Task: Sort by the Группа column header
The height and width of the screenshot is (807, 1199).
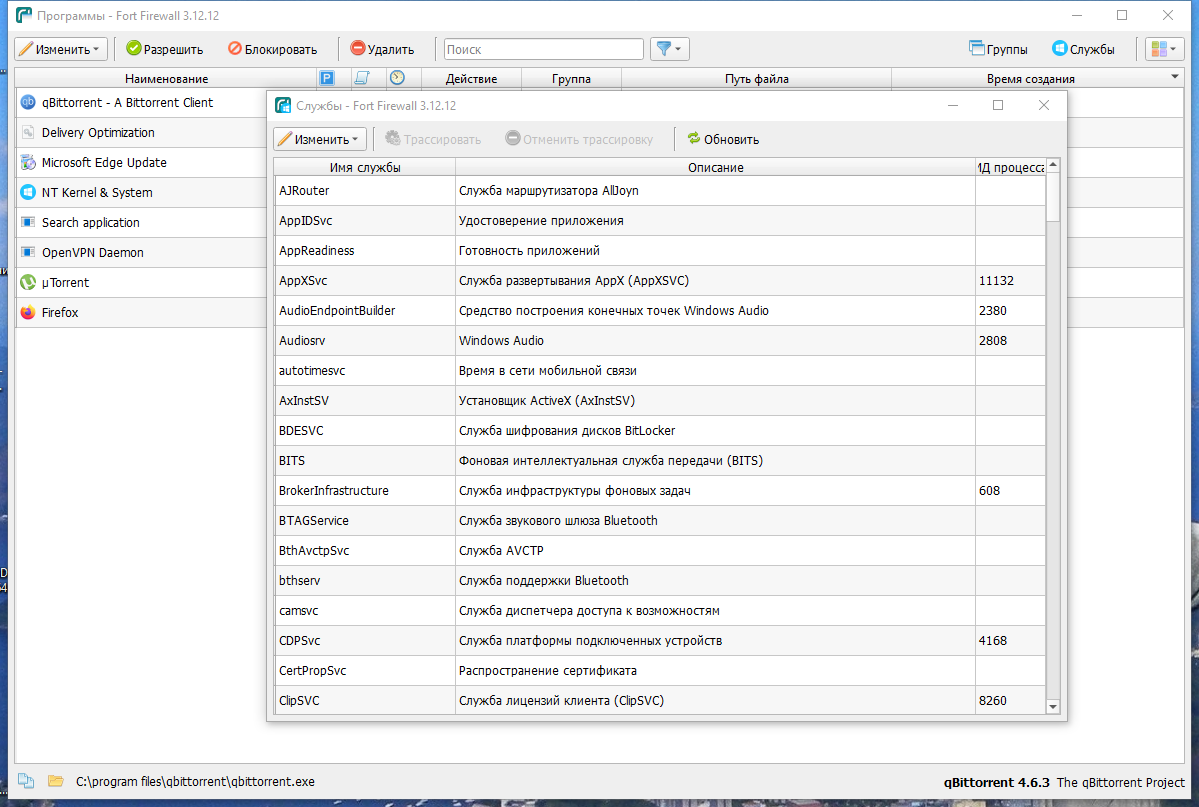Action: pos(571,78)
